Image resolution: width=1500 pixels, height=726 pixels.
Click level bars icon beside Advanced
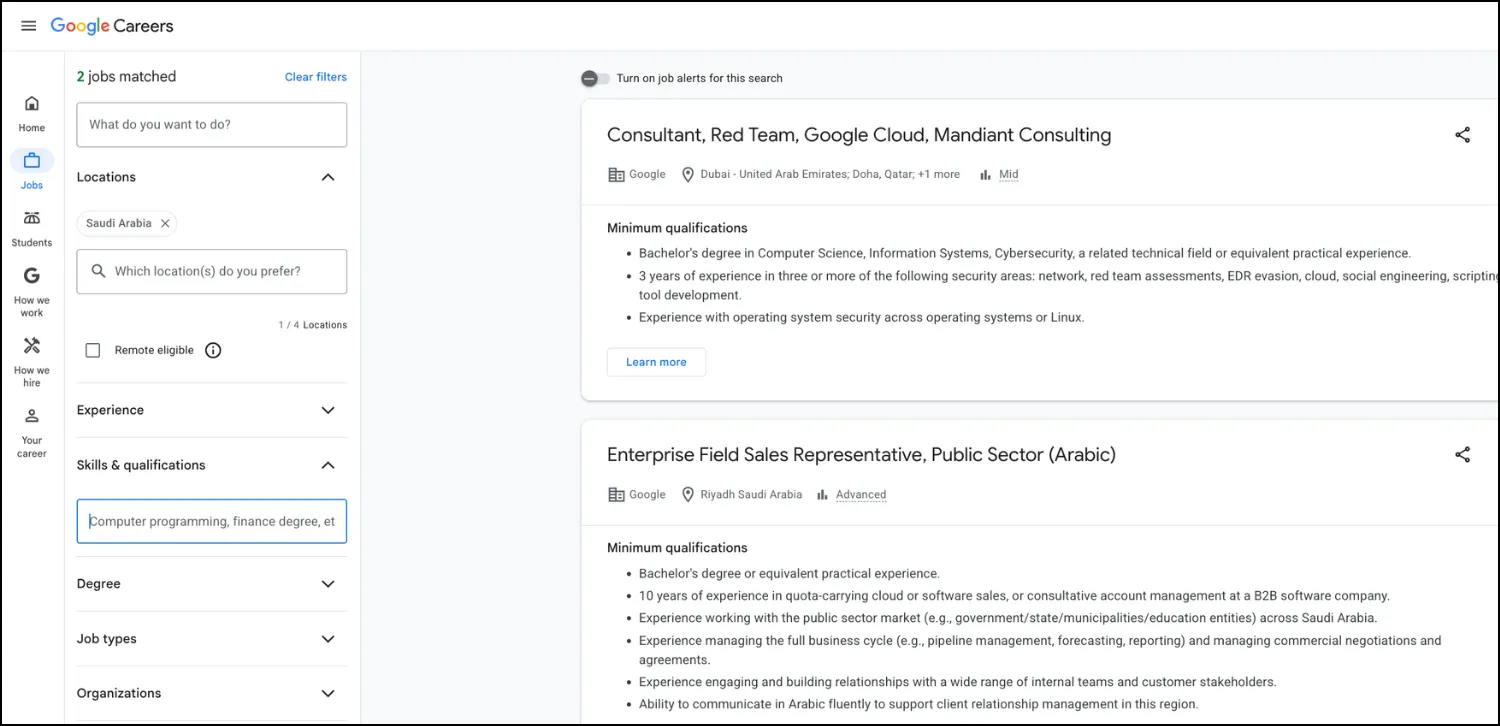[x=822, y=494]
